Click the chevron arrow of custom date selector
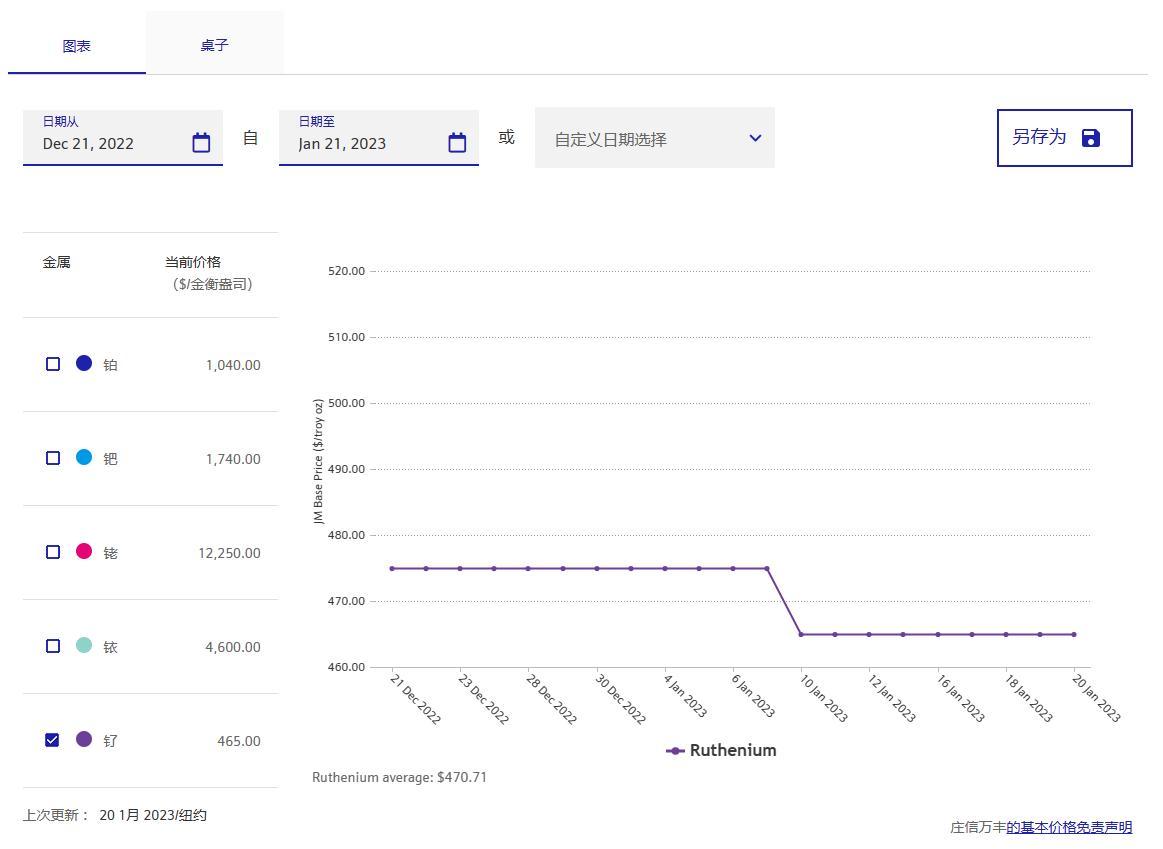The height and width of the screenshot is (849, 1163). tap(755, 138)
